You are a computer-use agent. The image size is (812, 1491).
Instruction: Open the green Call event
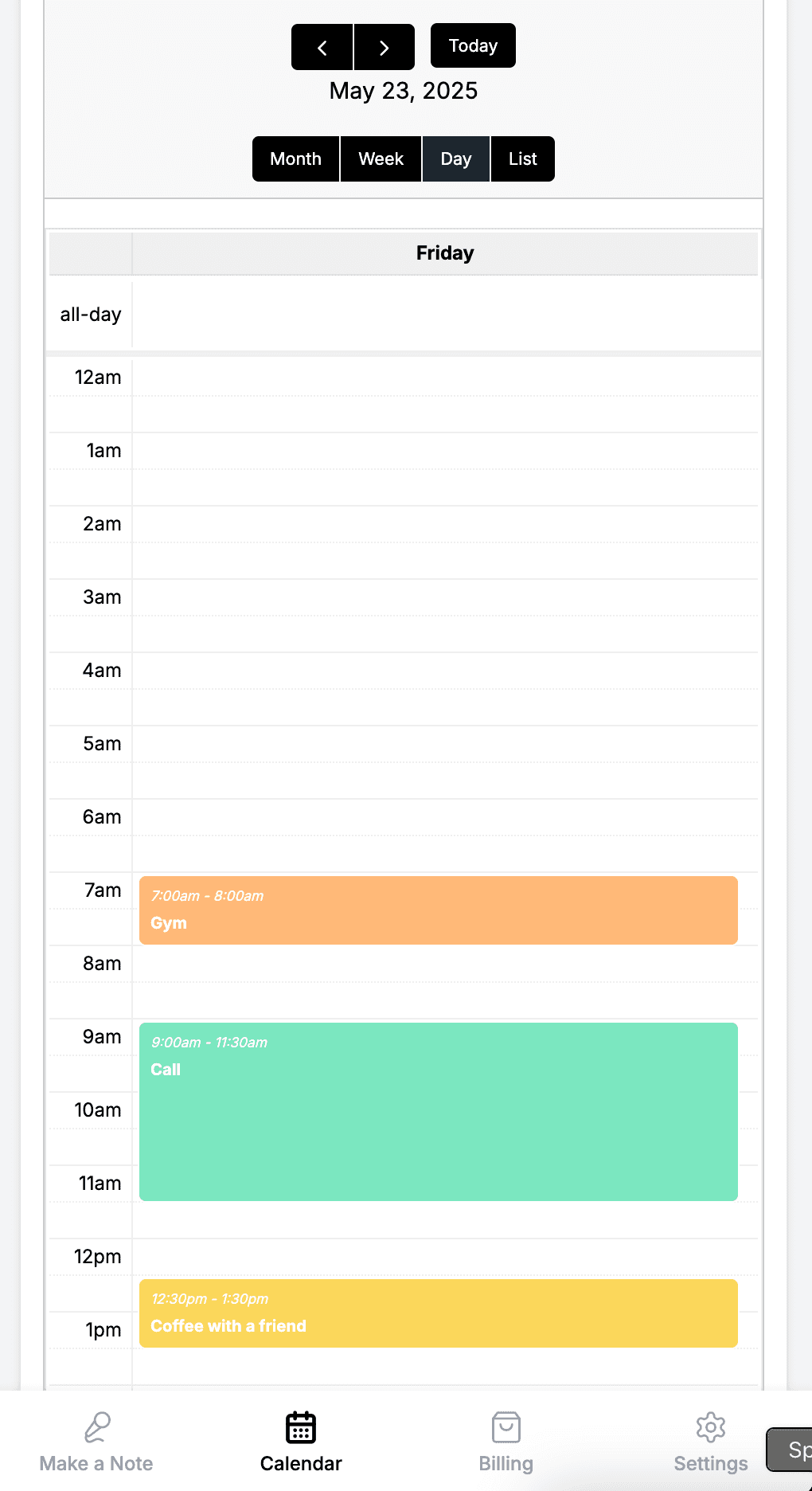tap(438, 1112)
